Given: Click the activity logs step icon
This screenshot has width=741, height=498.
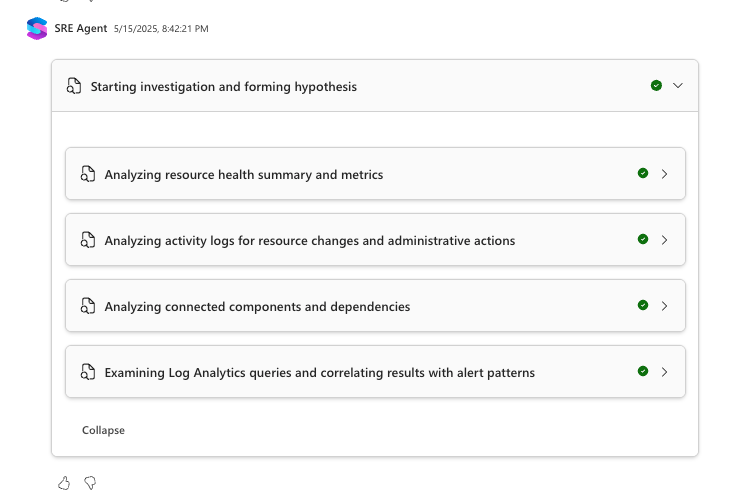Looking at the screenshot, I should [87, 240].
